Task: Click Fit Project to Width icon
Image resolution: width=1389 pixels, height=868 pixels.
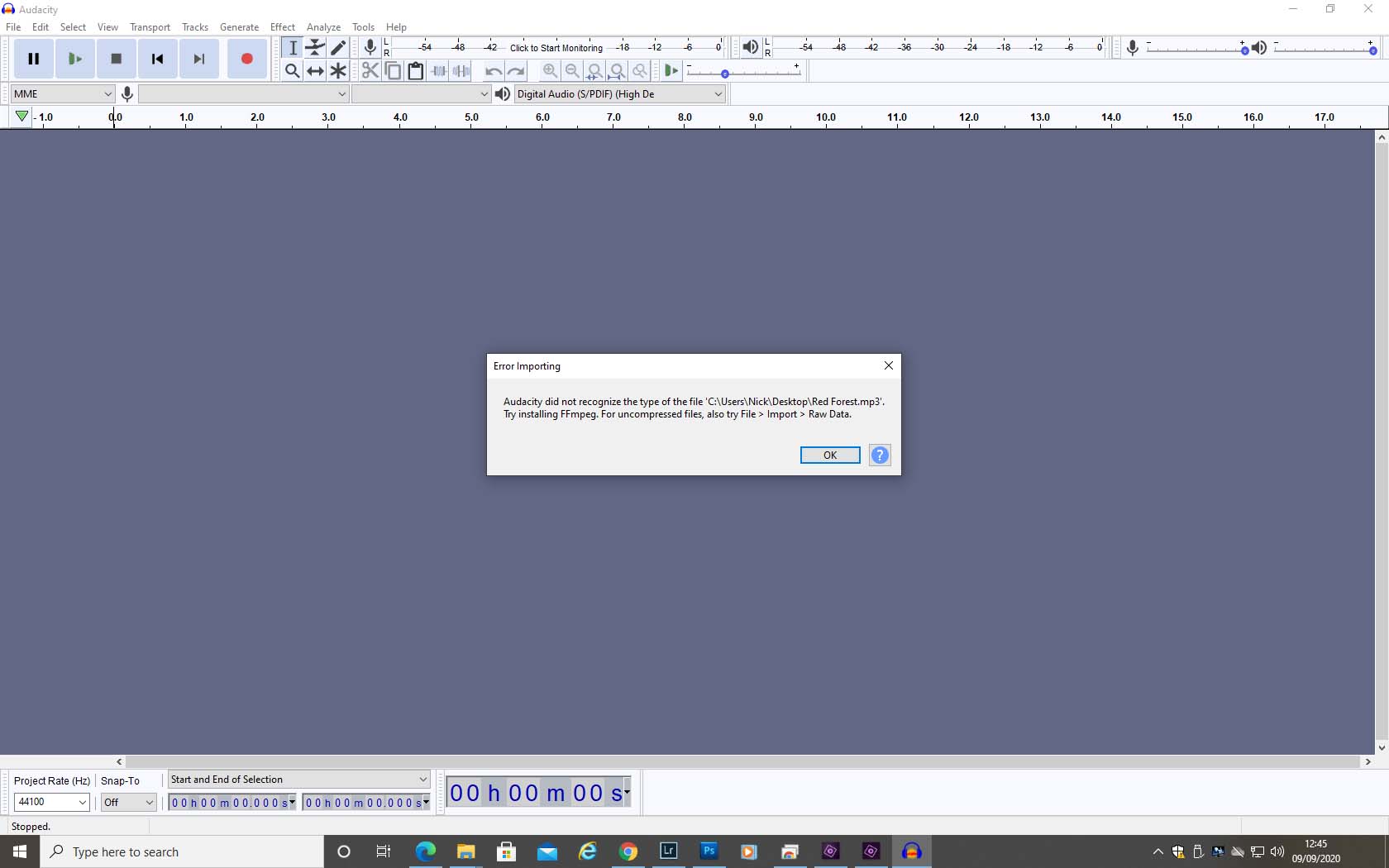Action: click(x=617, y=71)
